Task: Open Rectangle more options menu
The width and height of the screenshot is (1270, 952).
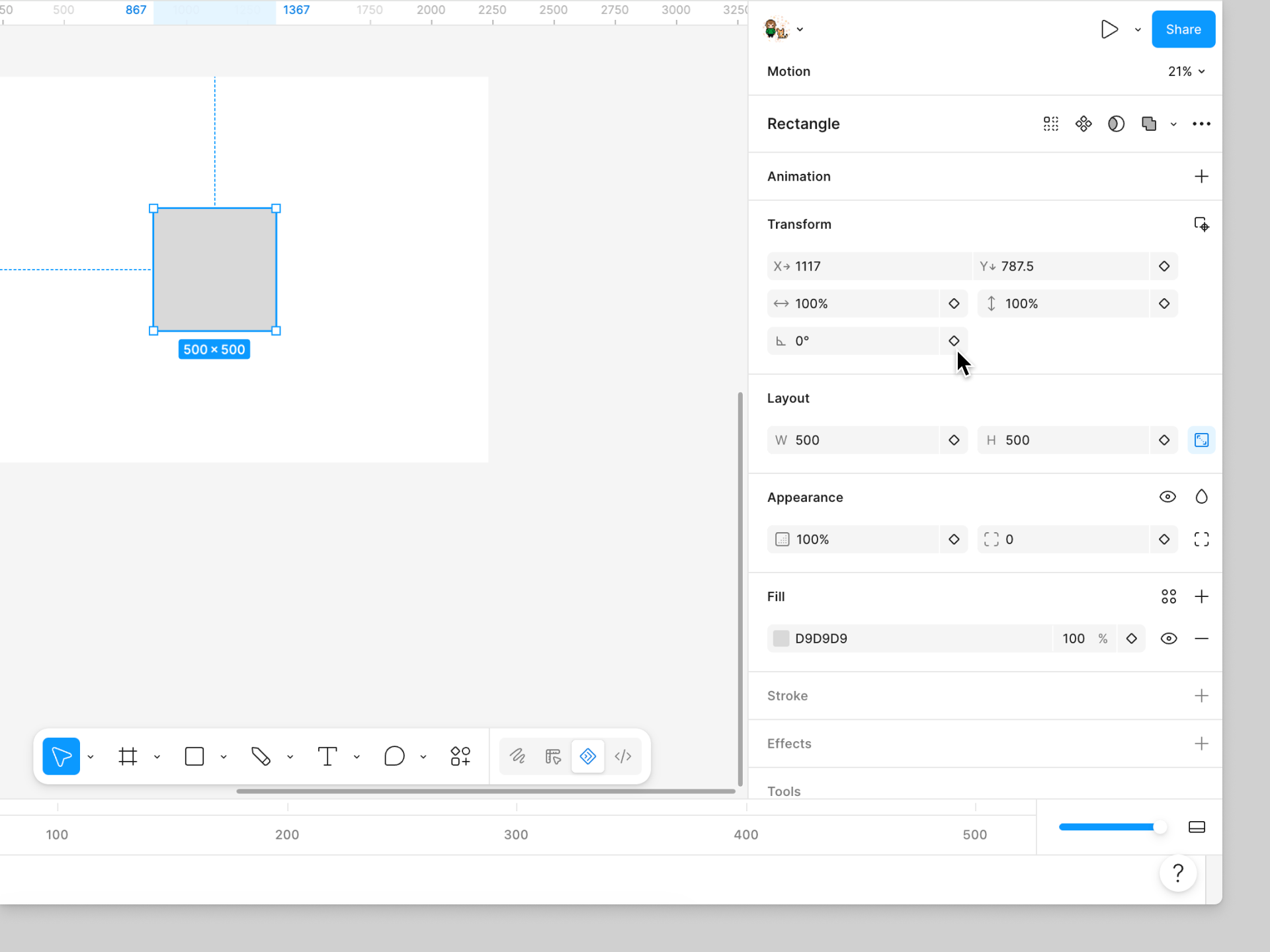Action: (1201, 124)
